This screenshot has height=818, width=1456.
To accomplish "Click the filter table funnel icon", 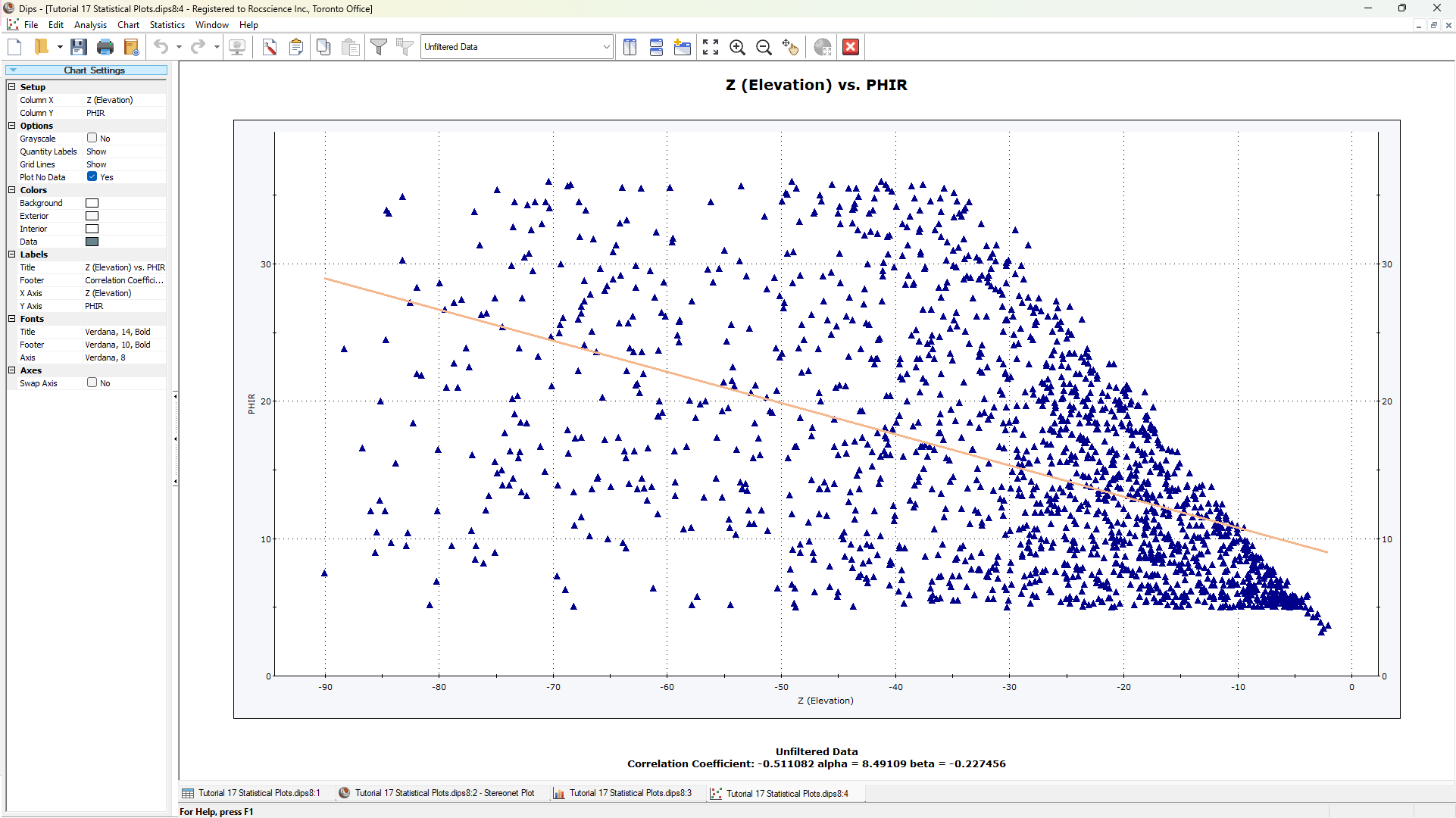I will [405, 47].
